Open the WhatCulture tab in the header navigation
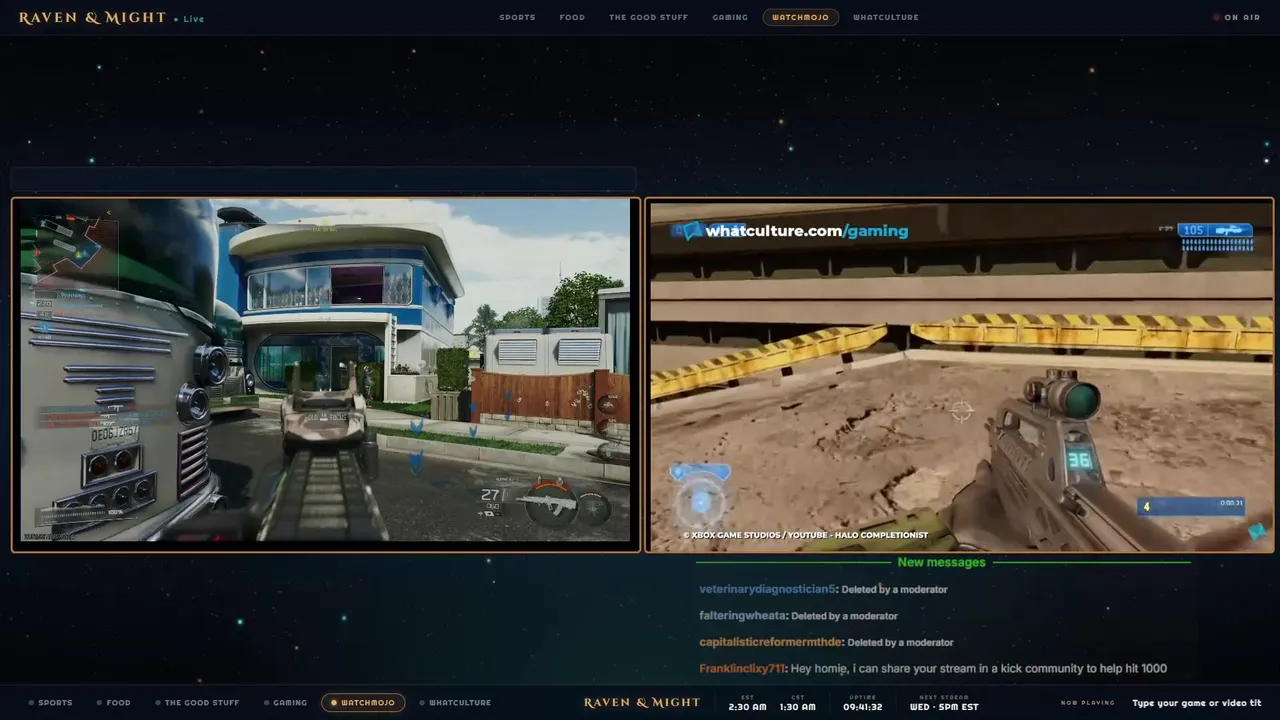The height and width of the screenshot is (720, 1280). click(886, 17)
